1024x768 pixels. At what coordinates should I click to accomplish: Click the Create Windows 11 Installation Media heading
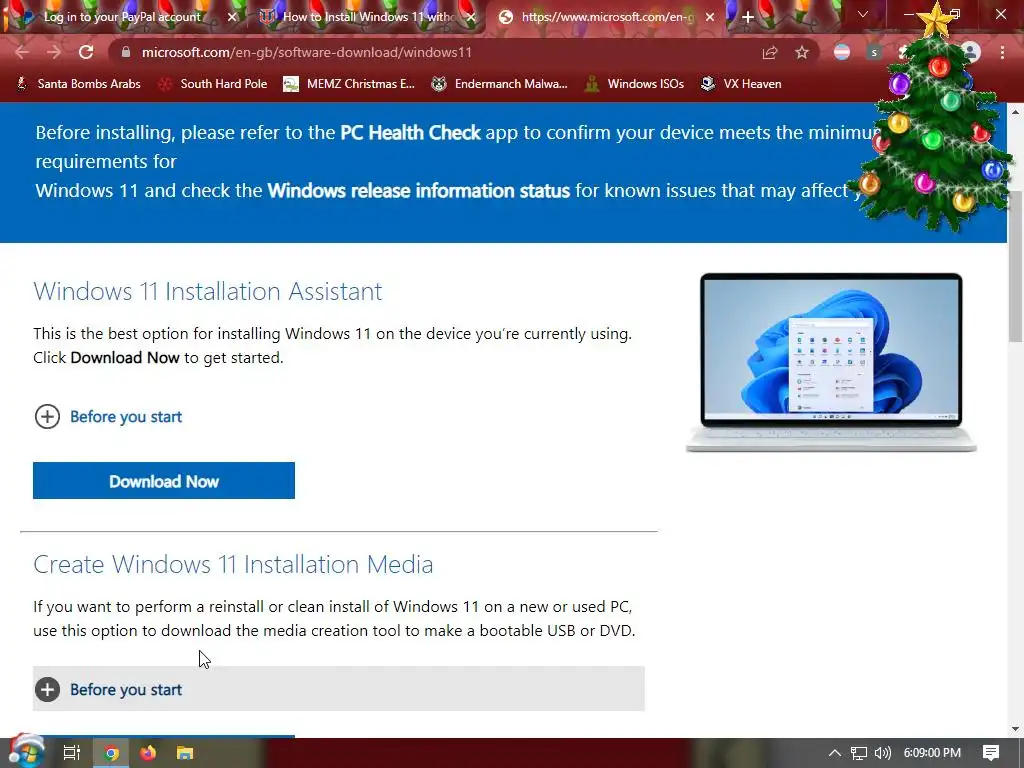coord(233,564)
